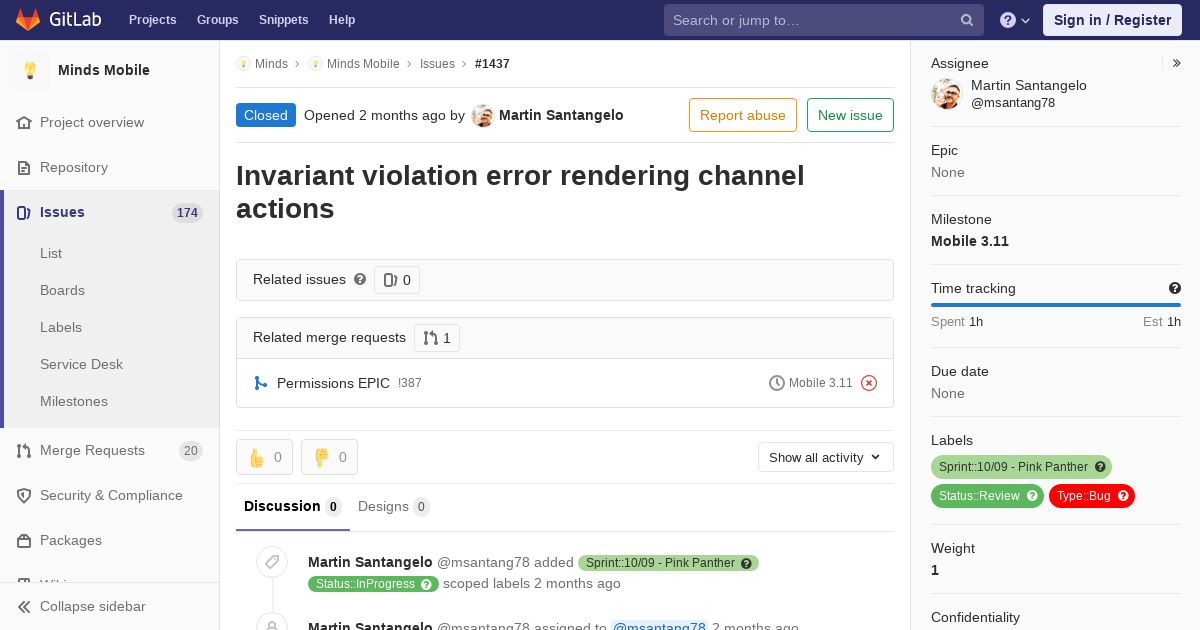Open the Groups menu
The height and width of the screenshot is (630, 1200).
(x=217, y=20)
